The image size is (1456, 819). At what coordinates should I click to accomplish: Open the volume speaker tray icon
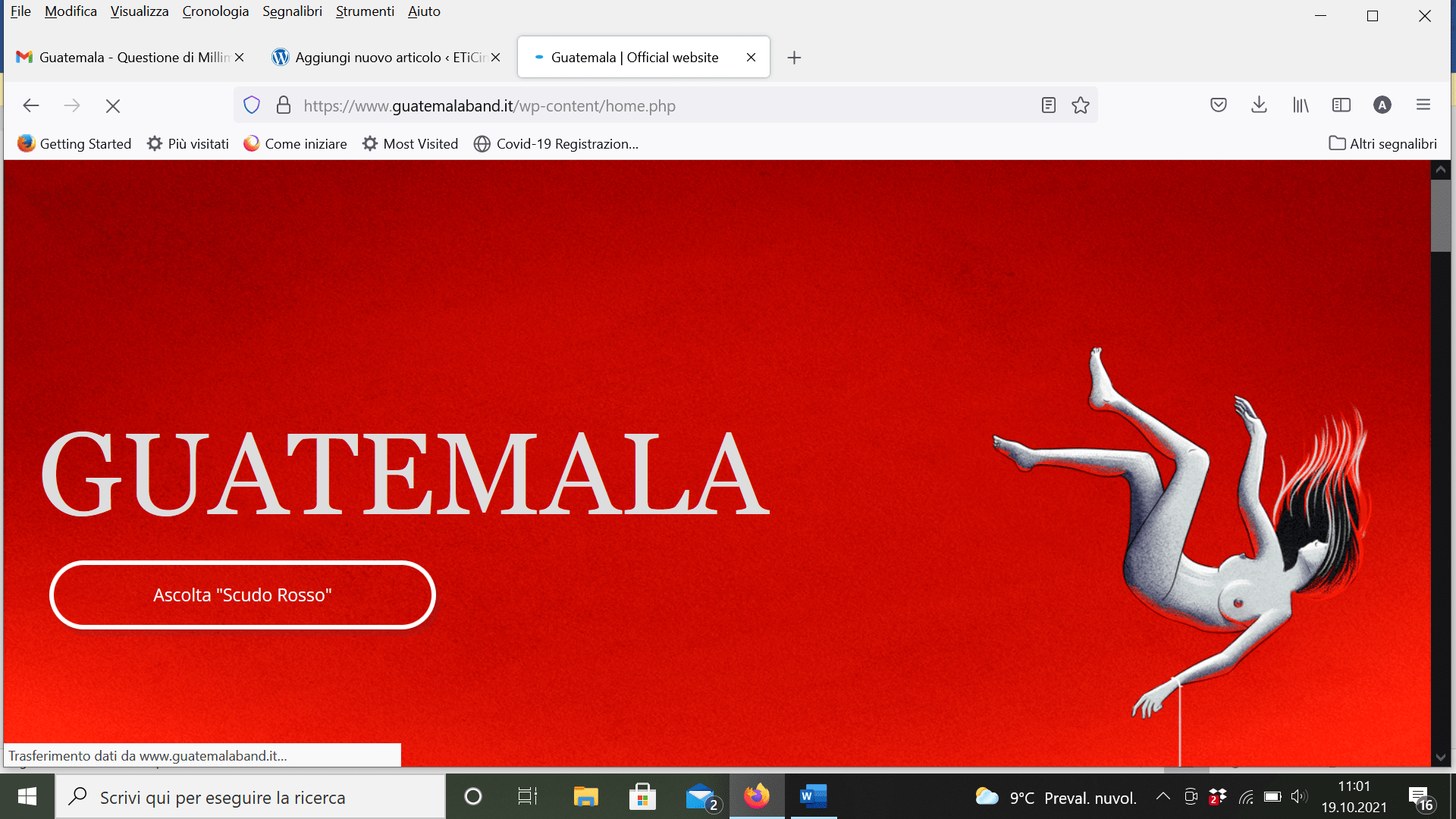[1299, 796]
